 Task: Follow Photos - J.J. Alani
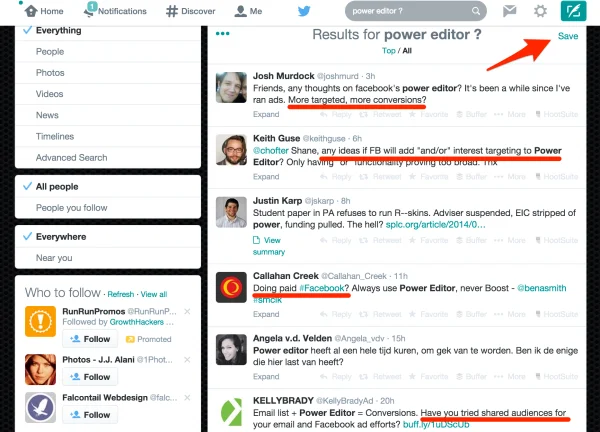[90, 377]
